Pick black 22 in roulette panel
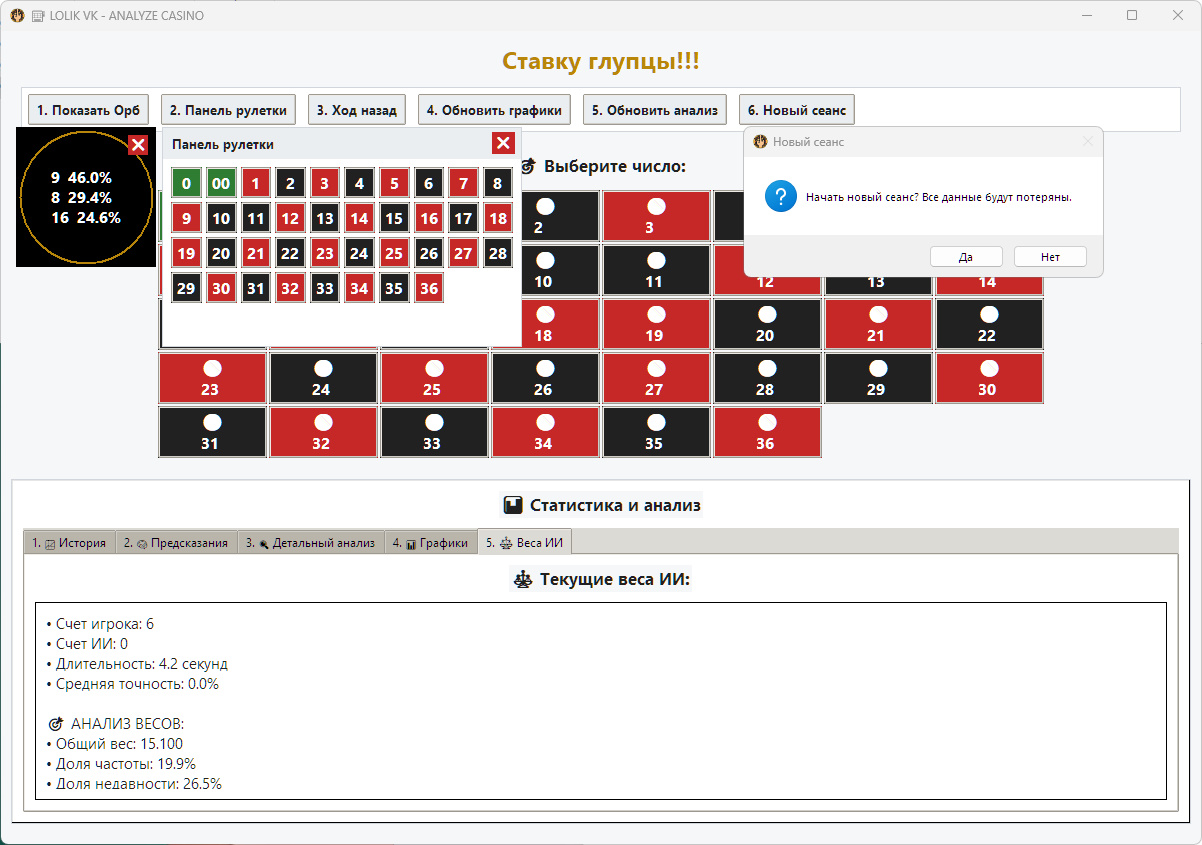The width and height of the screenshot is (1202, 845). [290, 253]
